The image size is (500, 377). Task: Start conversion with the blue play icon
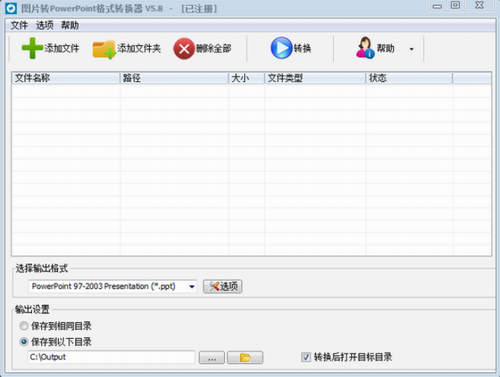coord(281,48)
